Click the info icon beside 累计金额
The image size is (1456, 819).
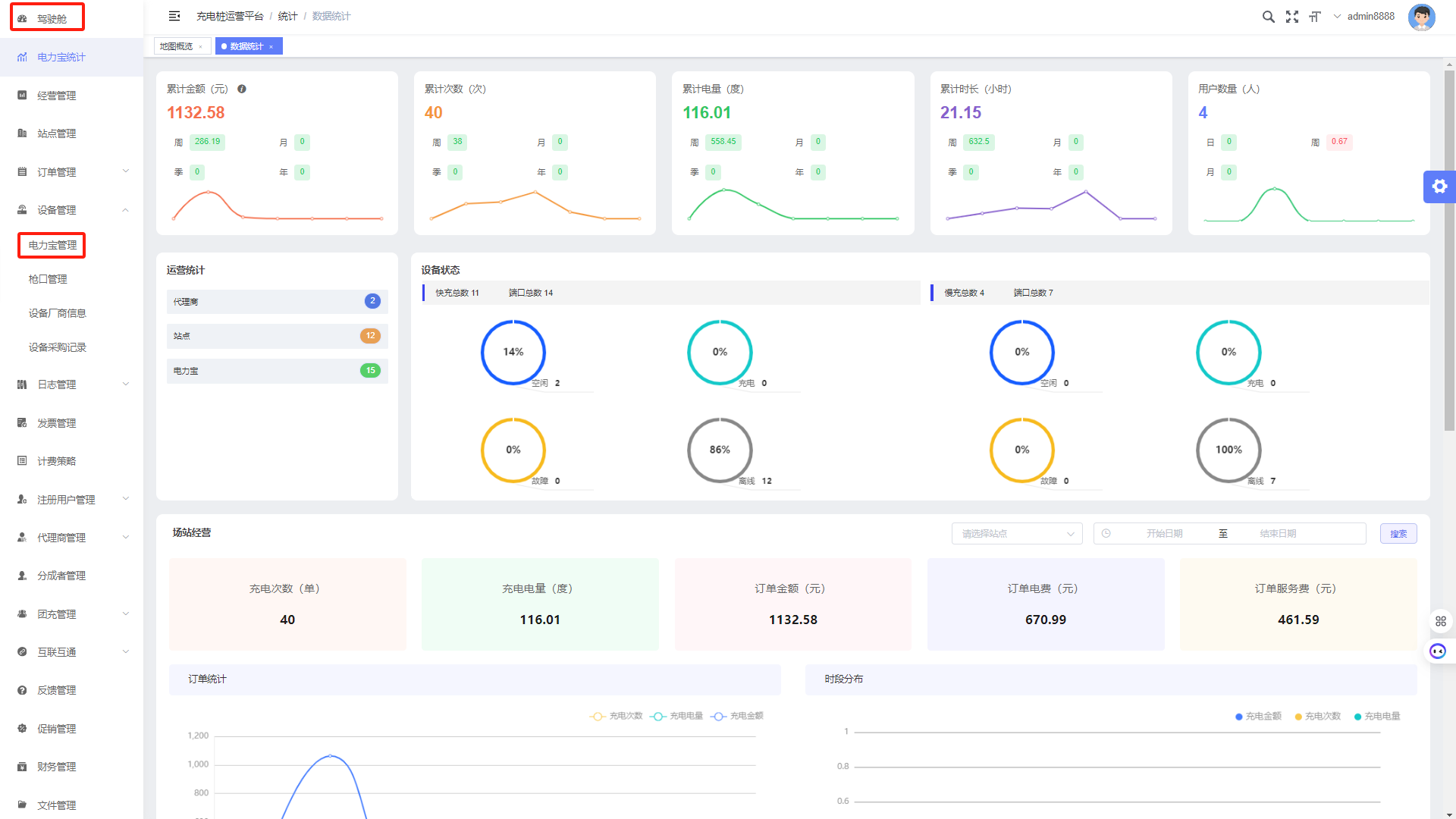click(x=242, y=89)
